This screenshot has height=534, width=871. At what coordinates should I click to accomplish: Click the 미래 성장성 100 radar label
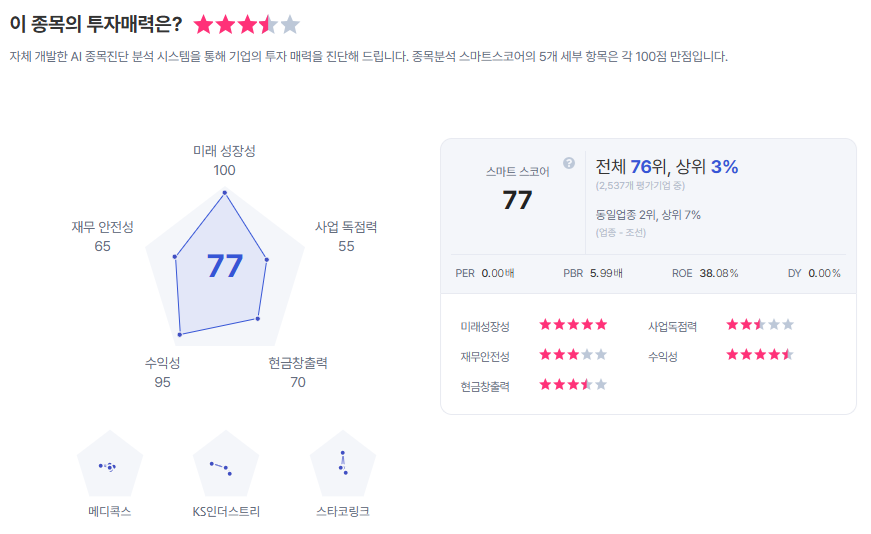(224, 161)
